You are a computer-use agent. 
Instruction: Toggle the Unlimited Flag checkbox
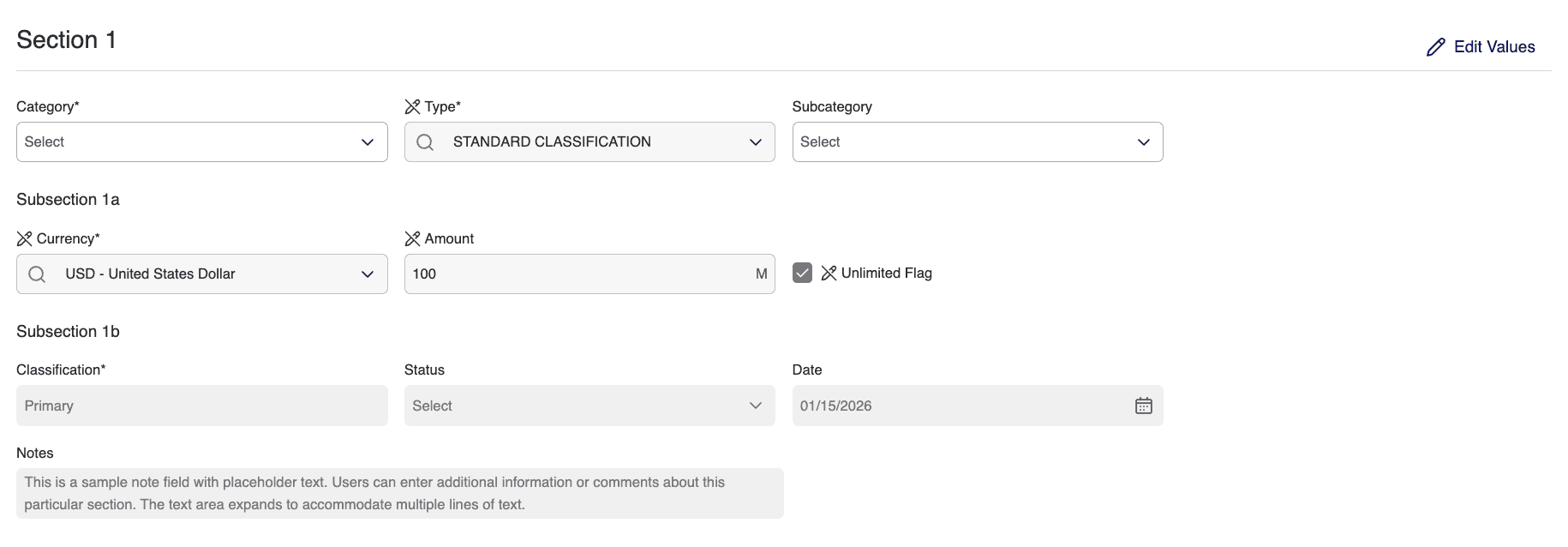[x=802, y=273]
